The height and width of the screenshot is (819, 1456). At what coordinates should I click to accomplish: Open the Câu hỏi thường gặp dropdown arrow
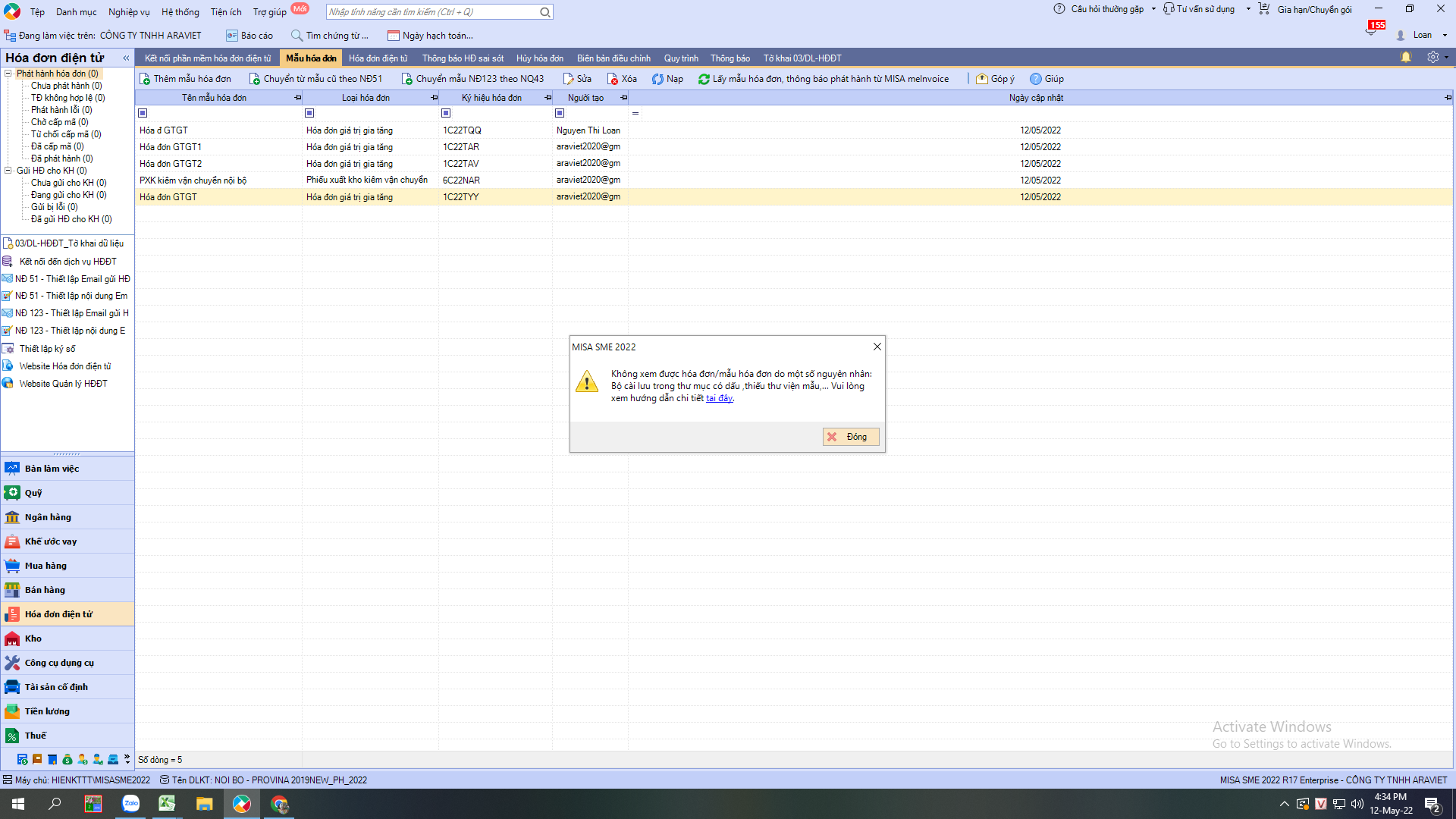tap(1153, 9)
